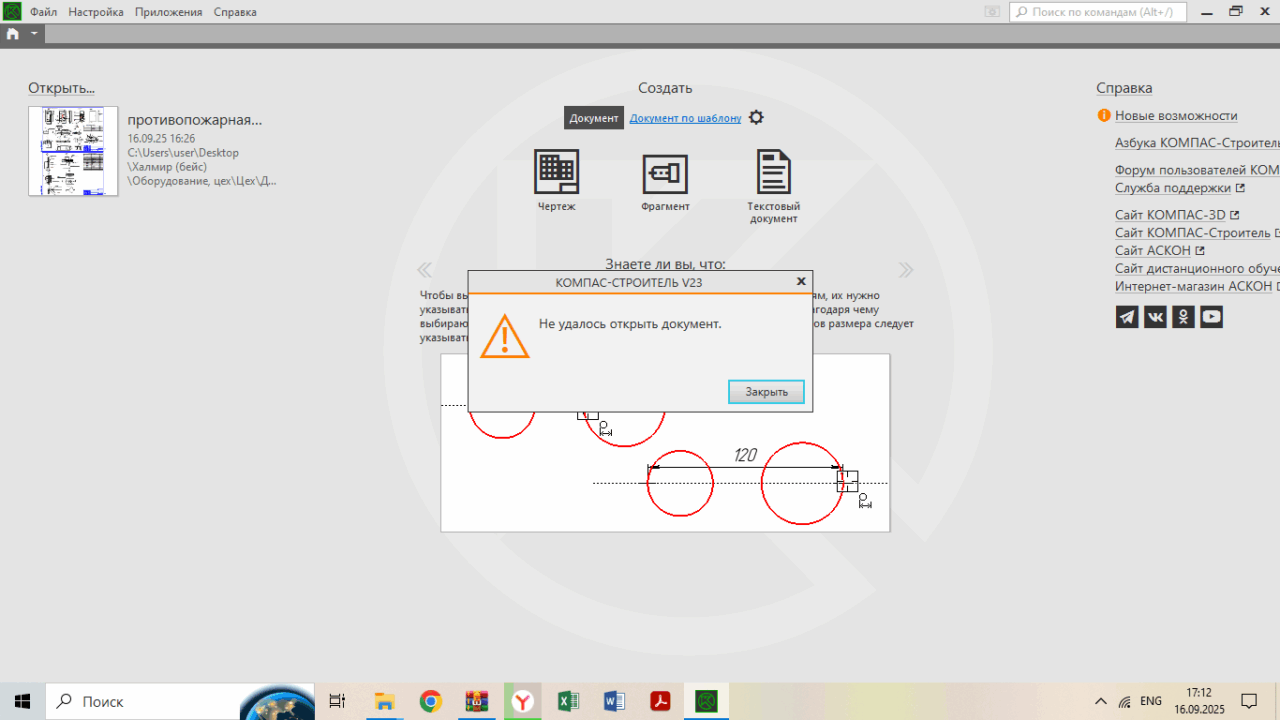Open the Приложения menu
The height and width of the screenshot is (720, 1280).
point(168,12)
